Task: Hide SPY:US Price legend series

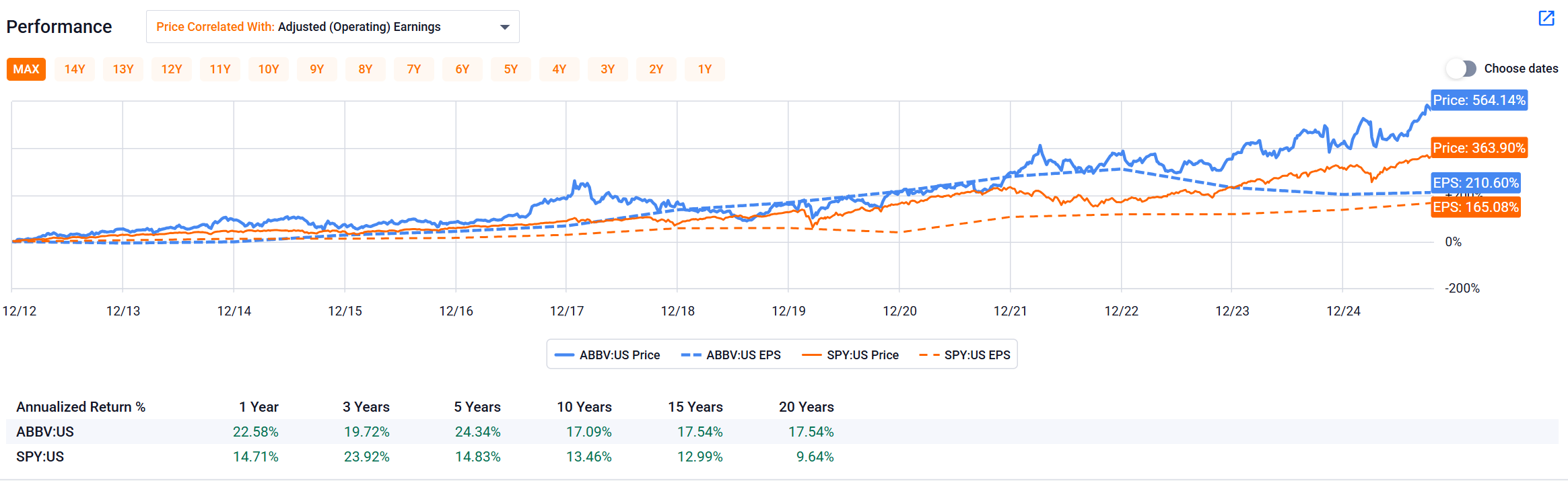Action: [x=850, y=355]
